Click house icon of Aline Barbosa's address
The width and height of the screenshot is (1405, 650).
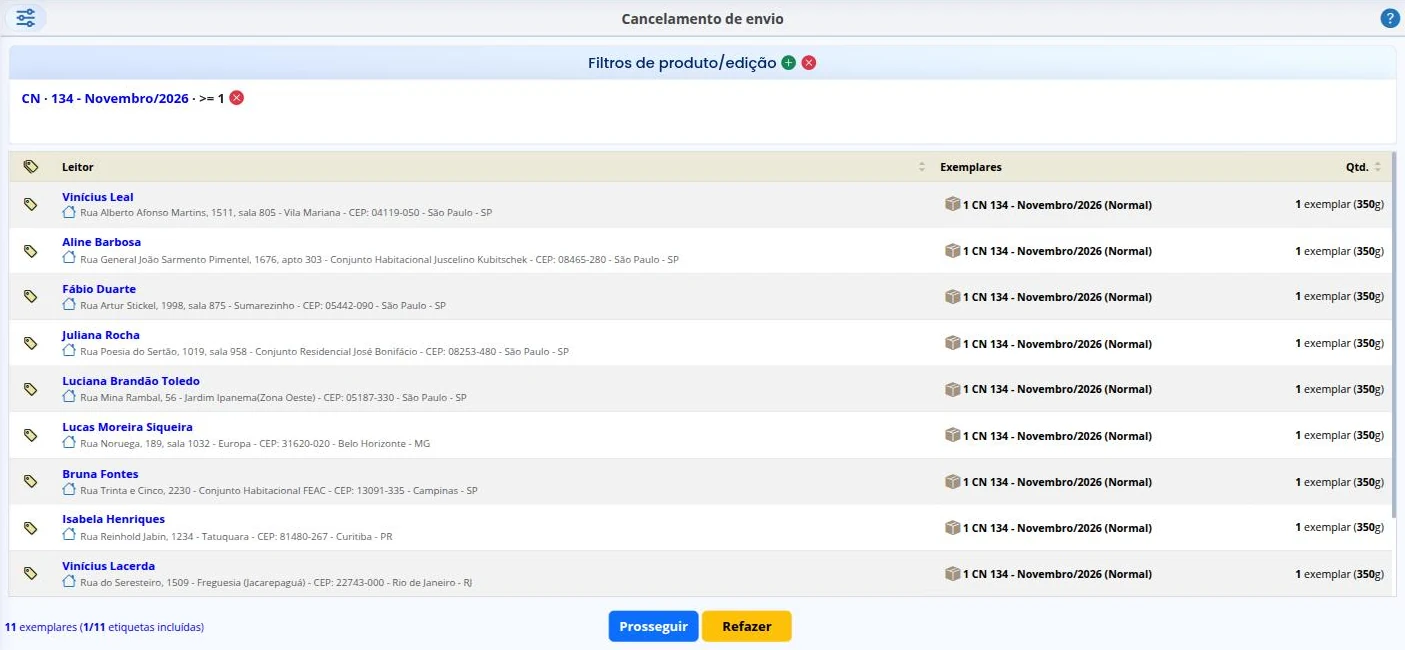pos(69,257)
